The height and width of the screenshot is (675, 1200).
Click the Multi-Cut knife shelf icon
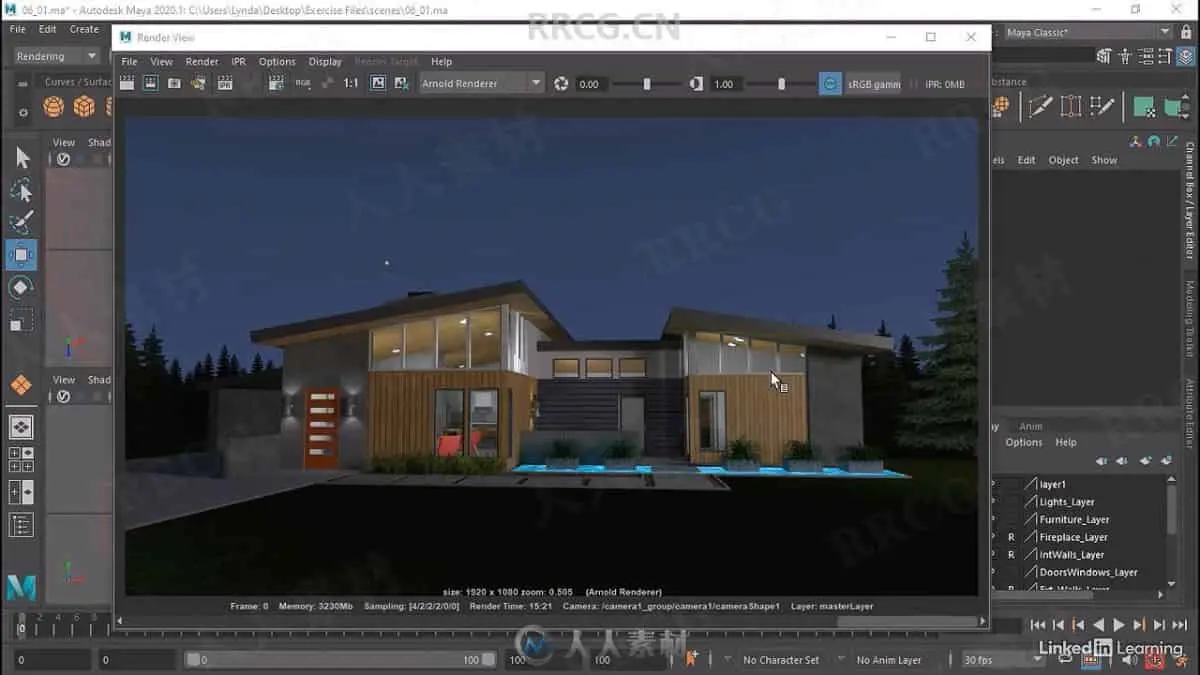1040,106
